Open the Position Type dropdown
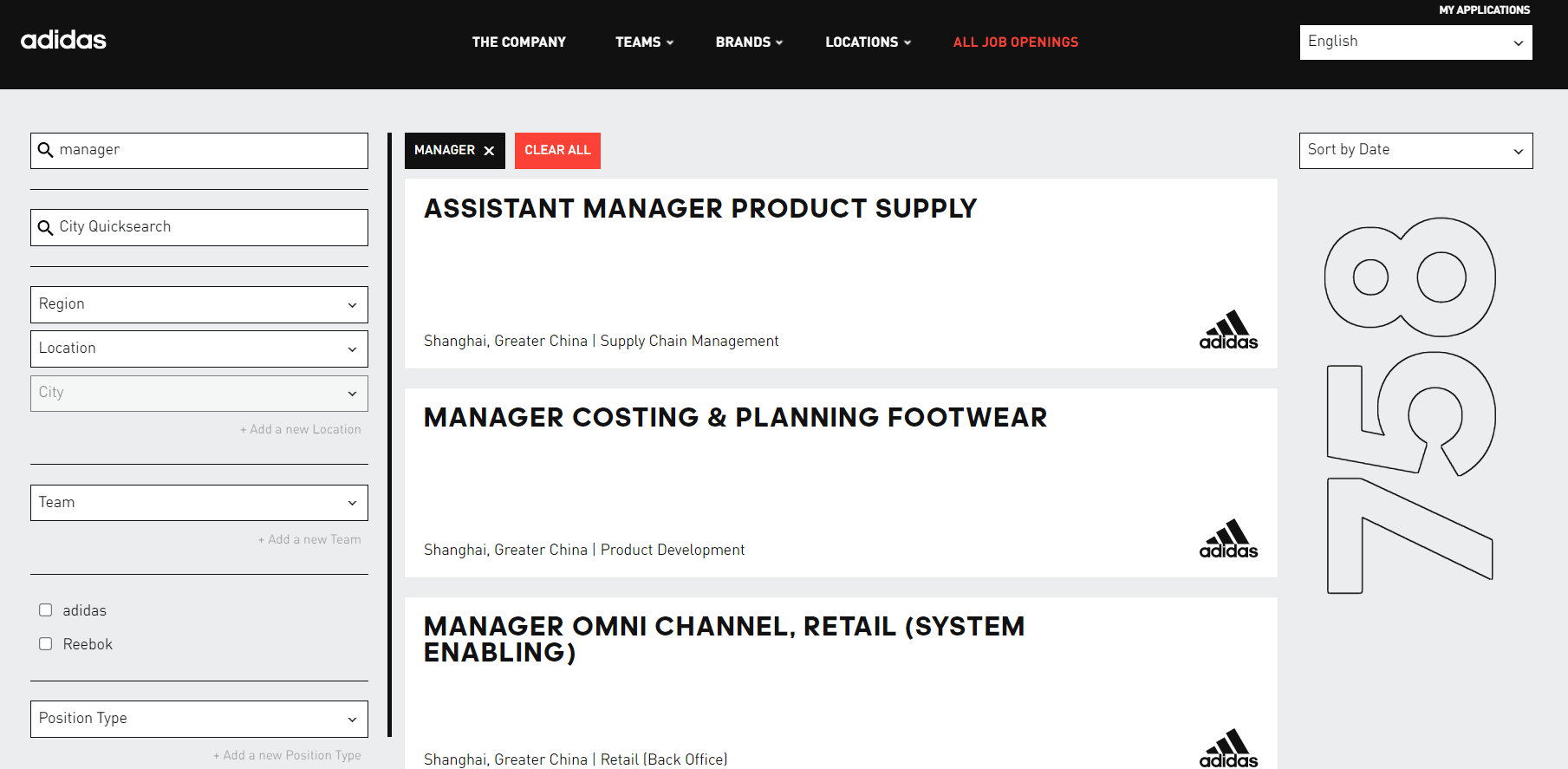This screenshot has width=1568, height=769. [x=198, y=719]
